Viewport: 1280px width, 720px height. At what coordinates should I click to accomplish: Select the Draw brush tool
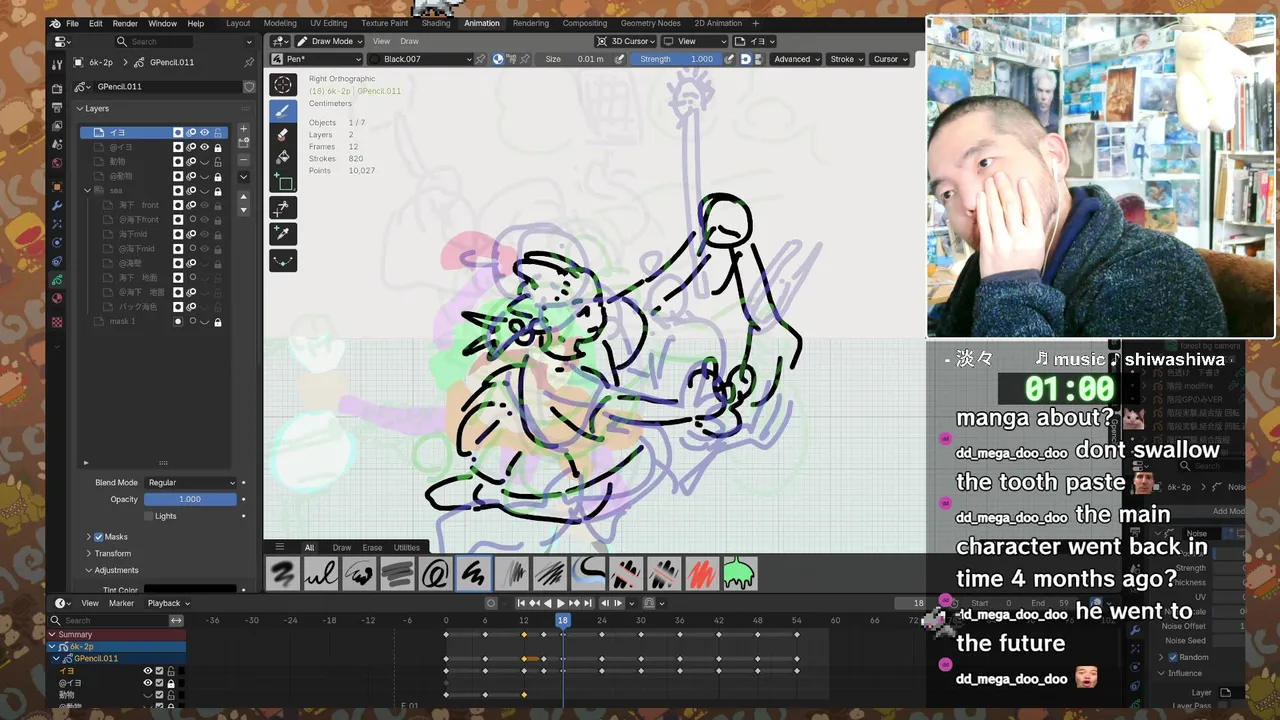click(283, 110)
